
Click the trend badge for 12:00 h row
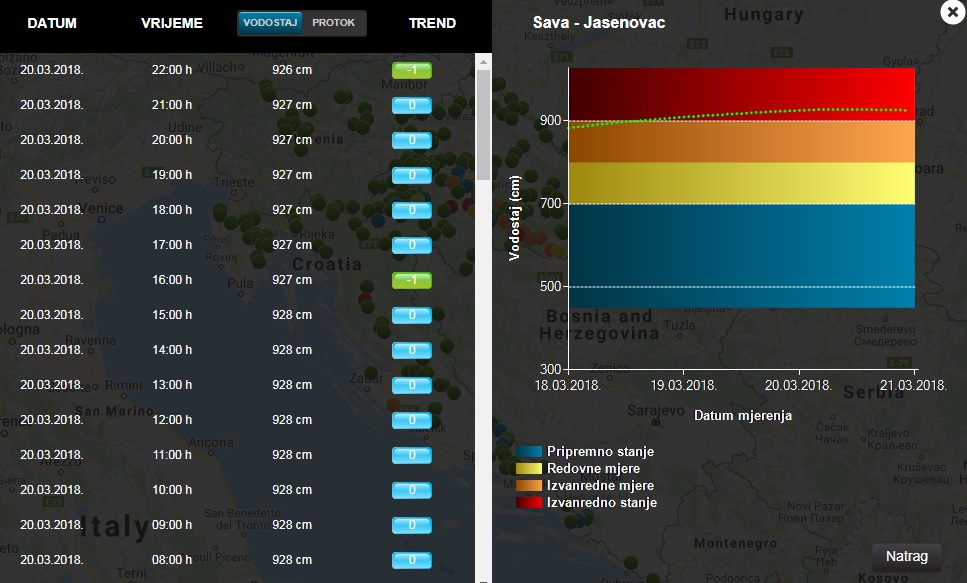[411, 420]
